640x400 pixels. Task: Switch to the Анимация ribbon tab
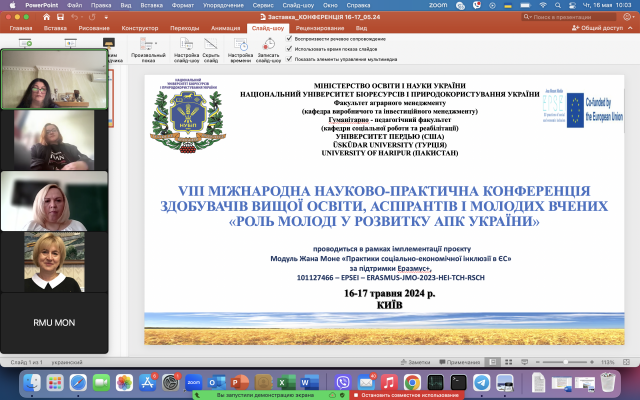pyautogui.click(x=226, y=28)
